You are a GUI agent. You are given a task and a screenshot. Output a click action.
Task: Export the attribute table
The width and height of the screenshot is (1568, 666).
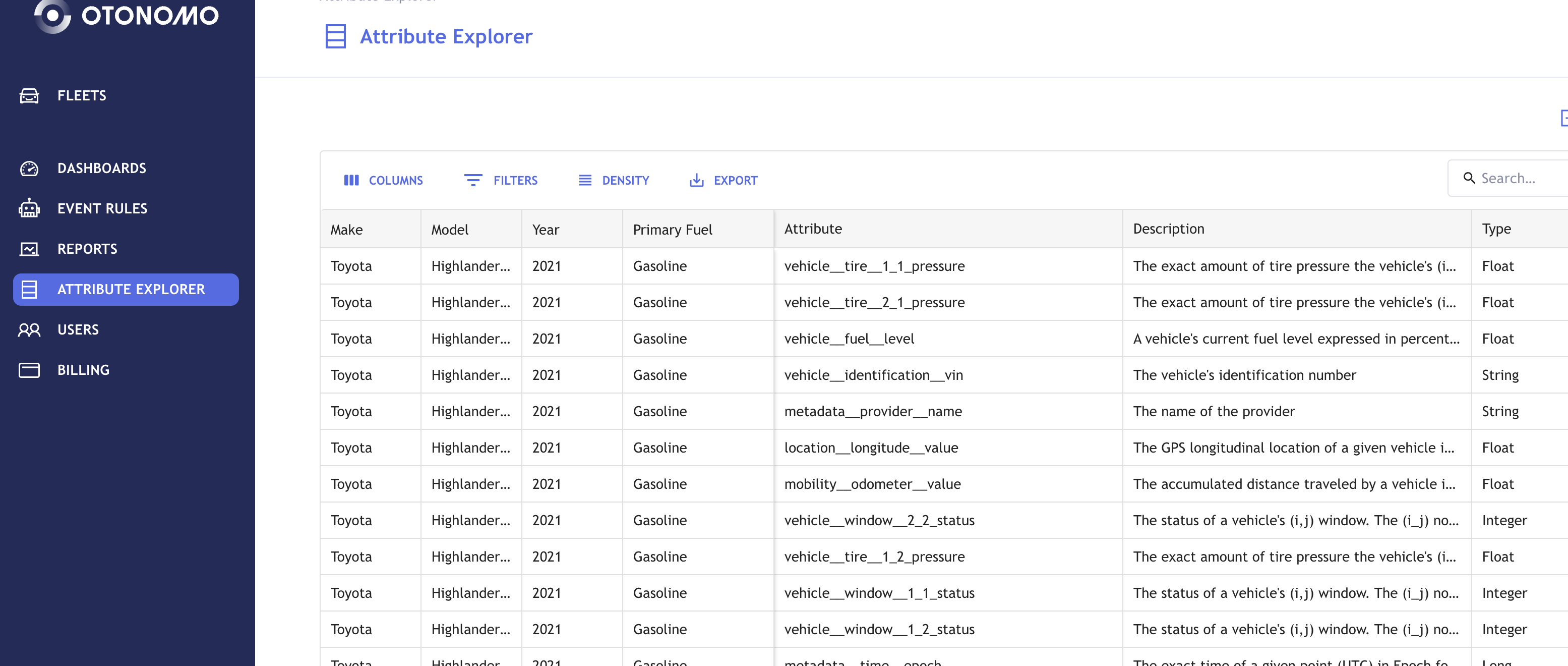click(723, 180)
